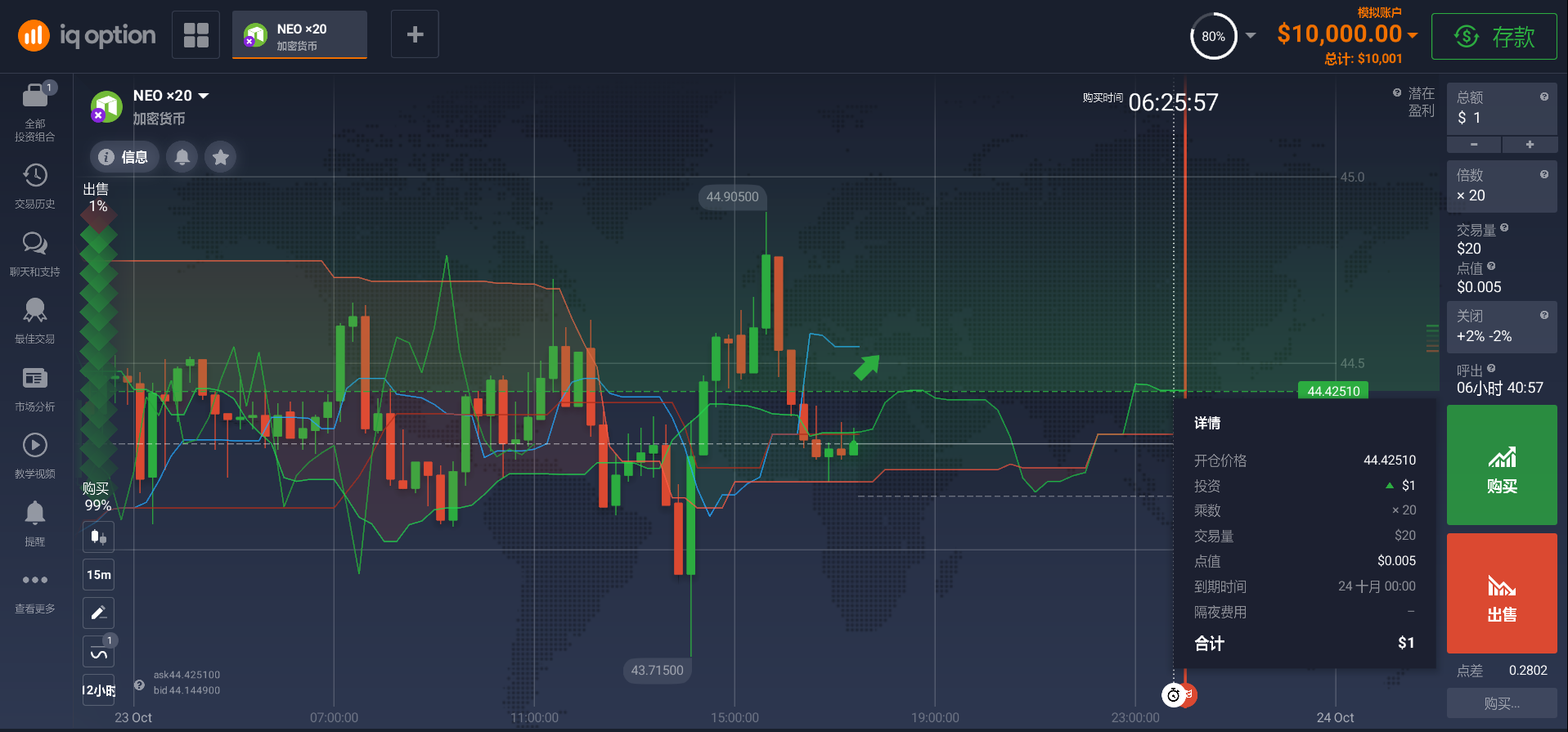Set a price alert with bell icon
This screenshot has height=732, width=1568.
click(x=182, y=157)
